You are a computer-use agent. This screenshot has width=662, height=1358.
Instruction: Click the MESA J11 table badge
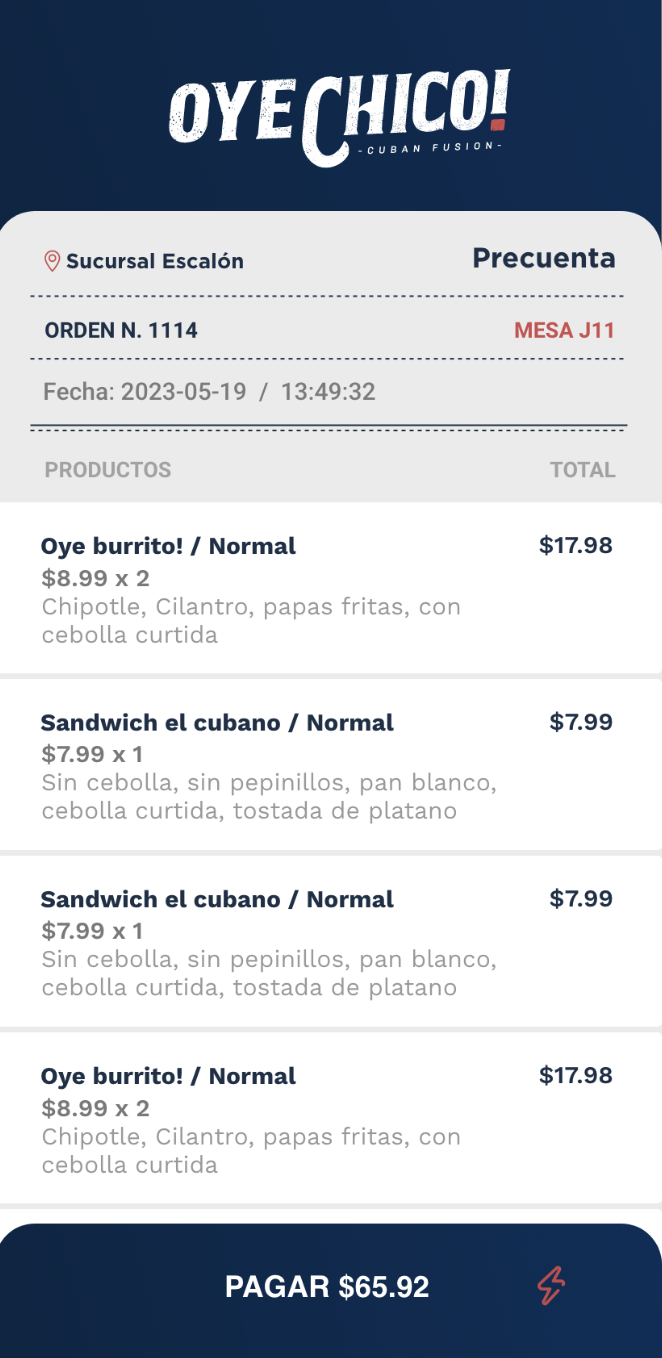coord(564,330)
